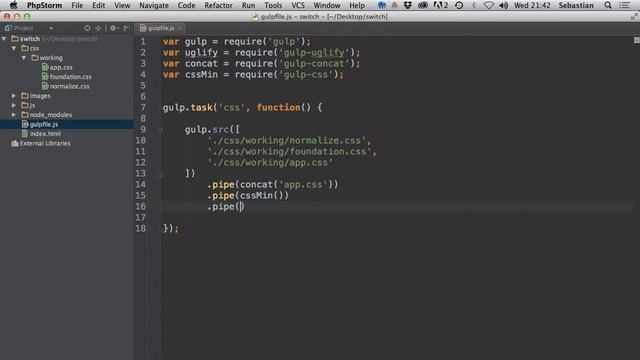The image size is (640, 360).
Task: Expand the images folder
Action: pos(14,96)
